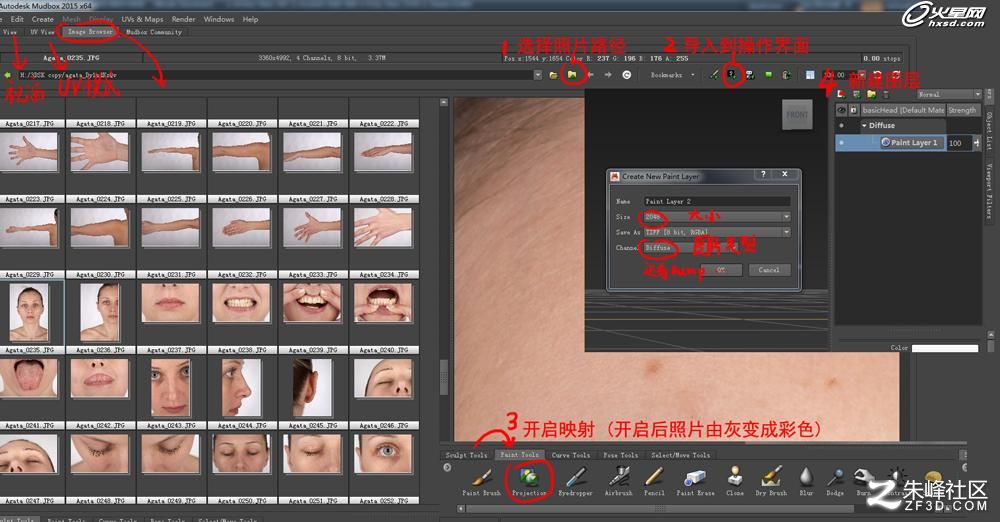This screenshot has height=522, width=1000.
Task: Switch to the Paint Tools tab
Action: pos(519,455)
